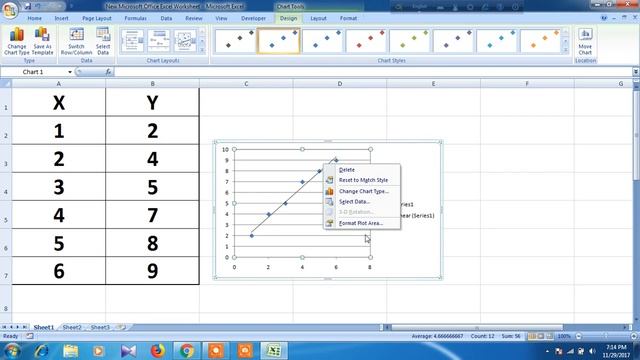
Task: Choose Change Chart Type in context menu
Action: pos(362,191)
